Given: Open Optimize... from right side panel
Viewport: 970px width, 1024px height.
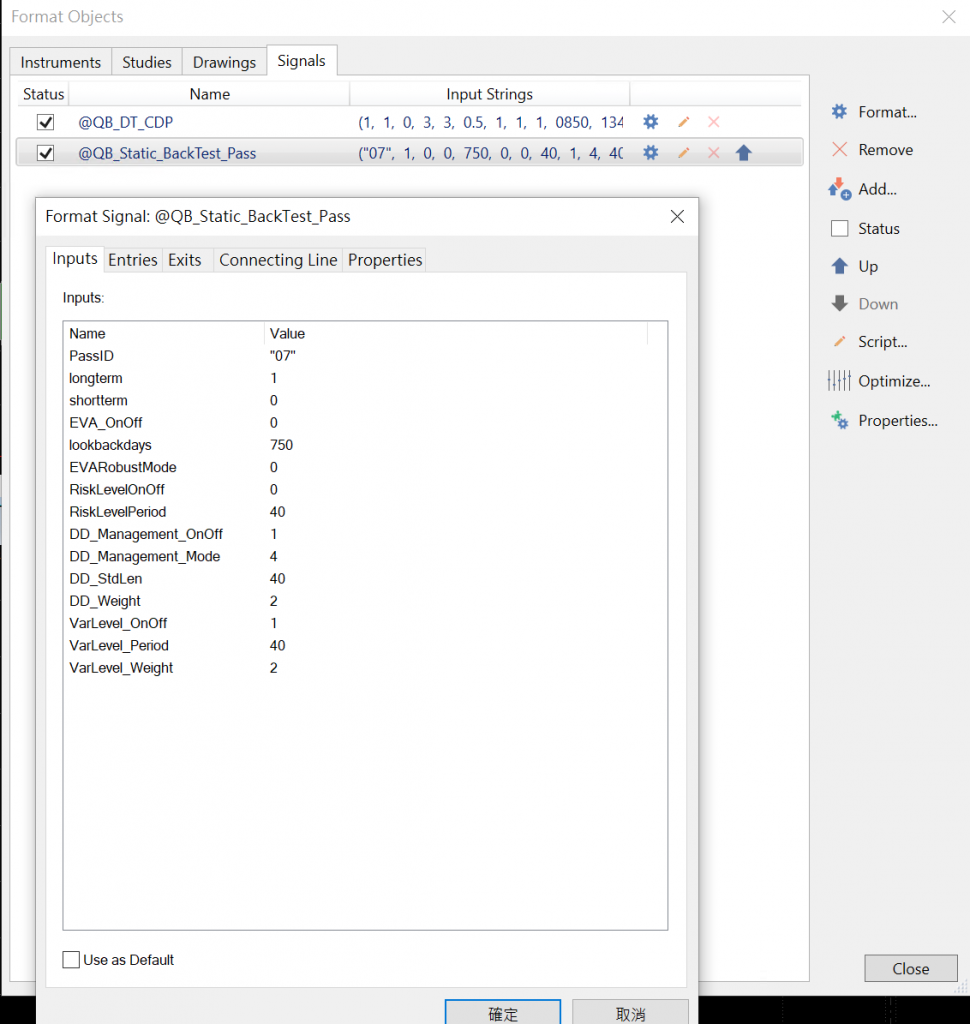Looking at the screenshot, I should click(x=880, y=381).
